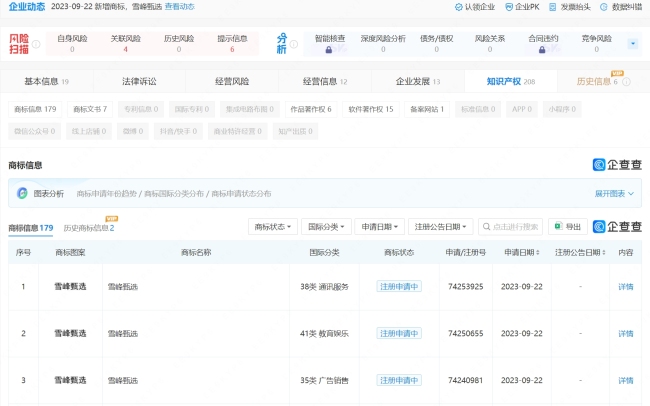Switch to 历史商标信息 sub-tab
The height and width of the screenshot is (406, 650).
pyautogui.click(x=89, y=229)
